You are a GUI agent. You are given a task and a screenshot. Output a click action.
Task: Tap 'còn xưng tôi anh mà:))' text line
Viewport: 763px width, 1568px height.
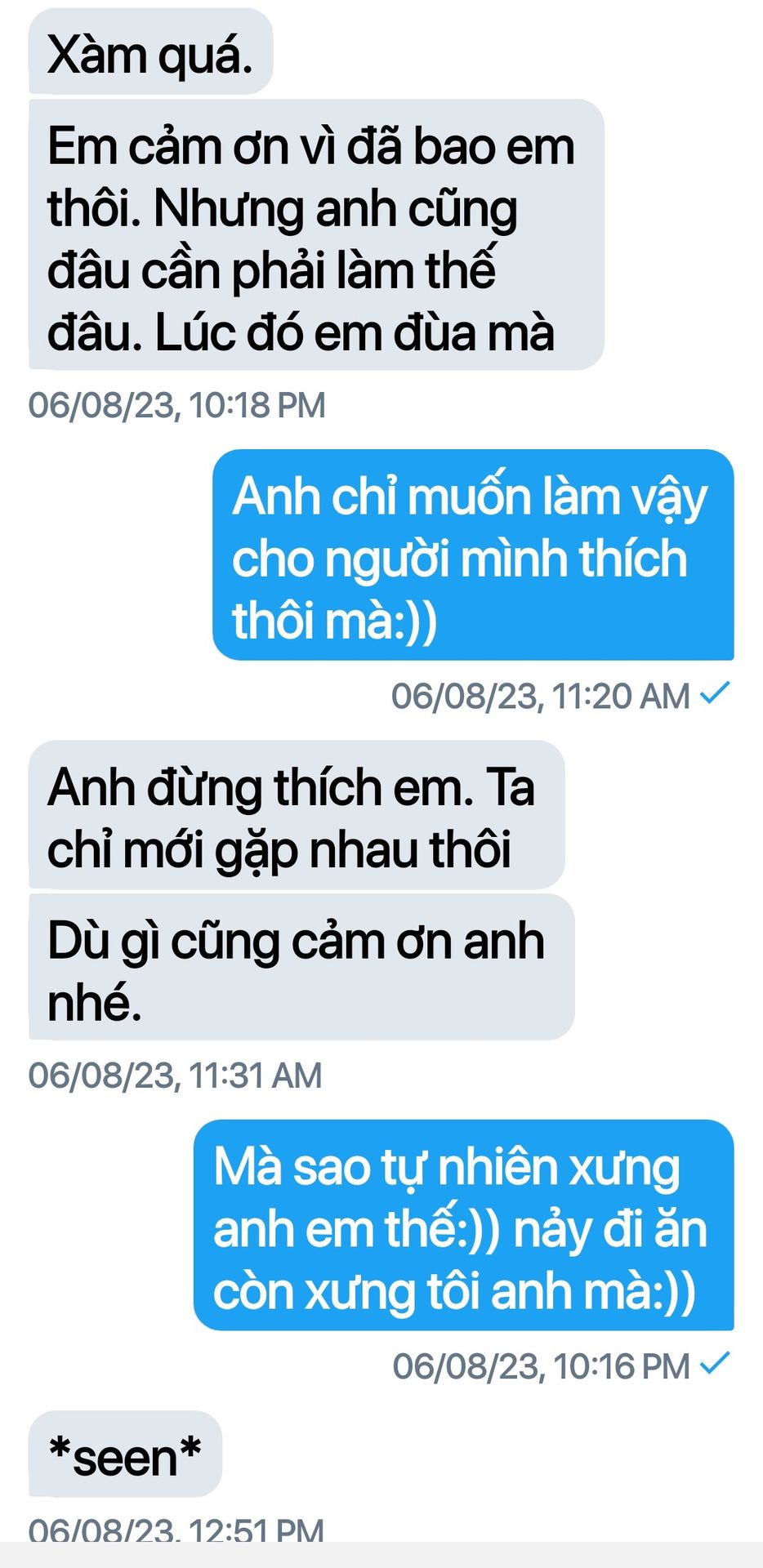tap(454, 1291)
